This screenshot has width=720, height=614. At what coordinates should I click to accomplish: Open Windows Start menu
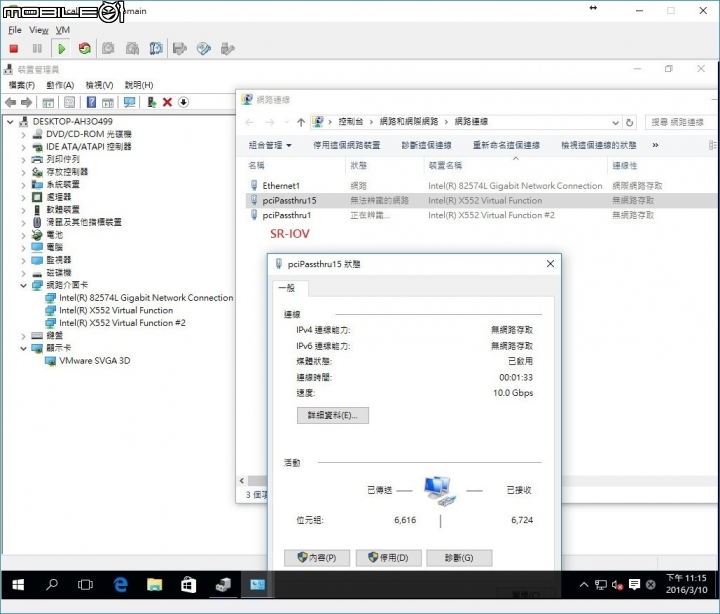(18, 585)
